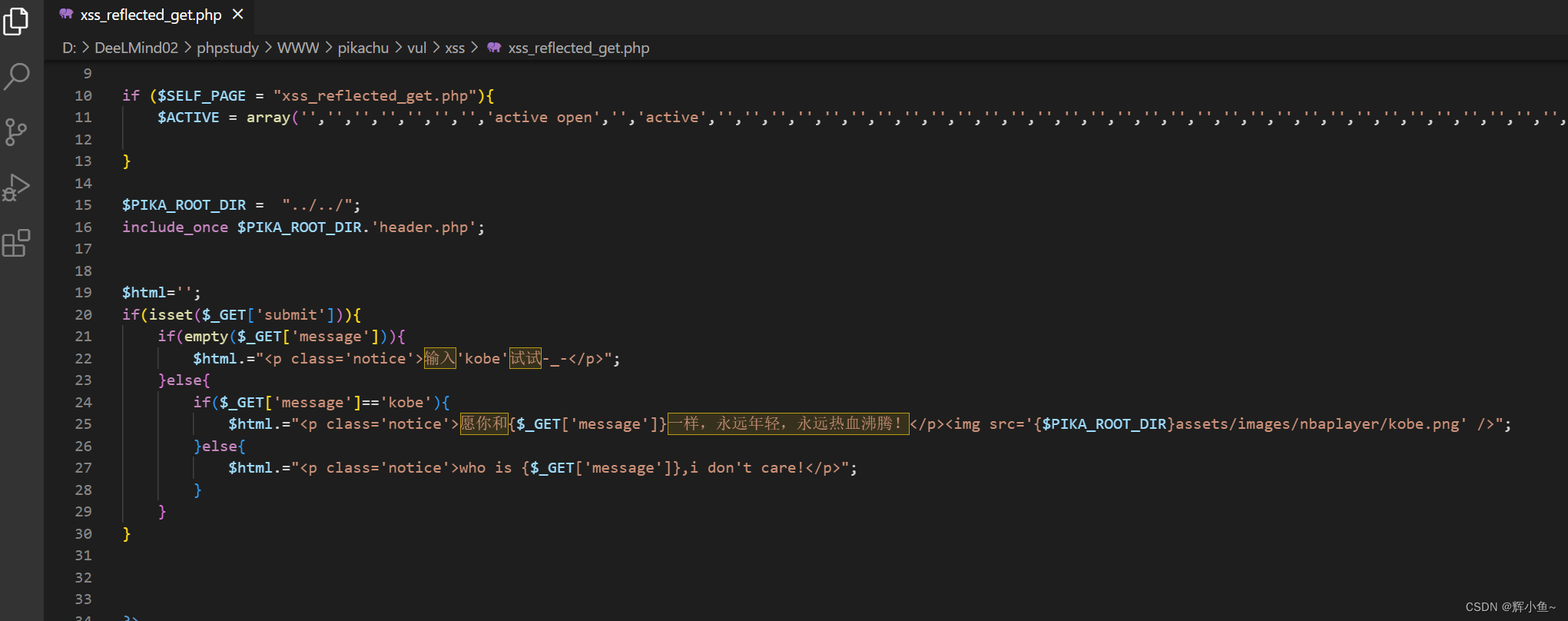Click "i don't care!" text on line 27
Image resolution: width=1568 pixels, height=621 pixels.
(x=747, y=468)
